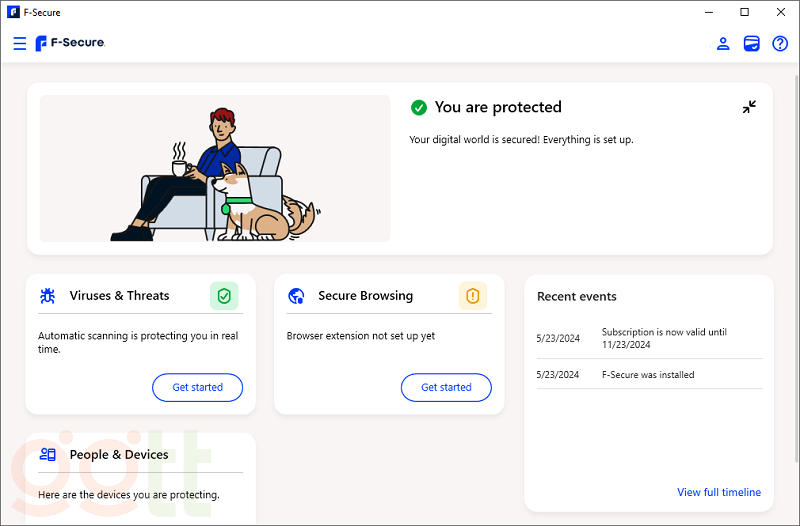Collapse the protection status banner
Image resolution: width=800 pixels, height=526 pixels.
749,107
